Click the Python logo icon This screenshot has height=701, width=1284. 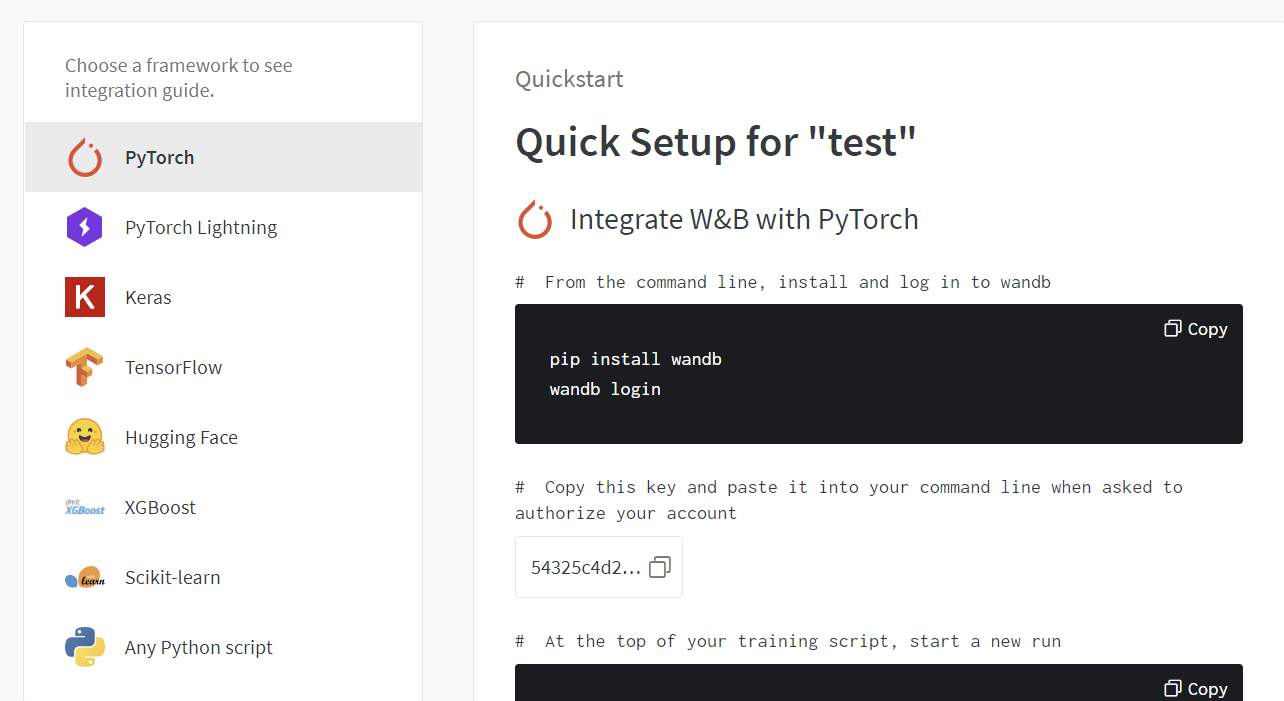(85, 647)
